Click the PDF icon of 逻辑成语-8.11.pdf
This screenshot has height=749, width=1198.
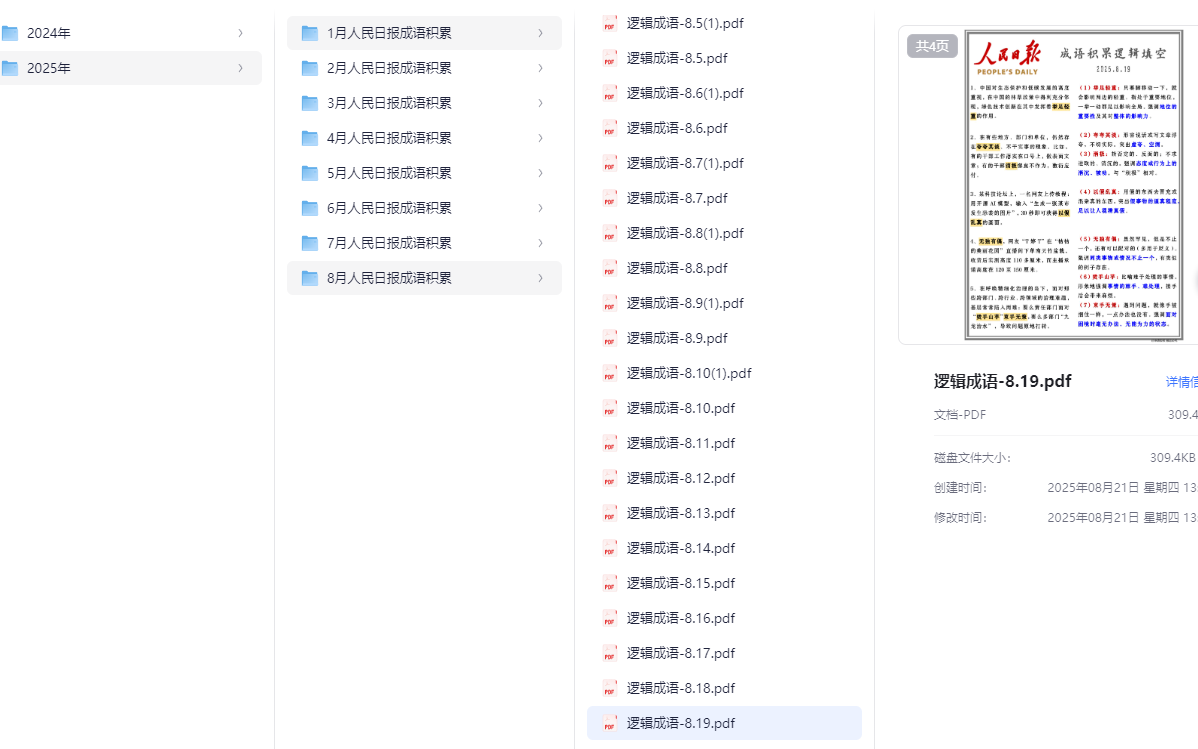coord(610,443)
